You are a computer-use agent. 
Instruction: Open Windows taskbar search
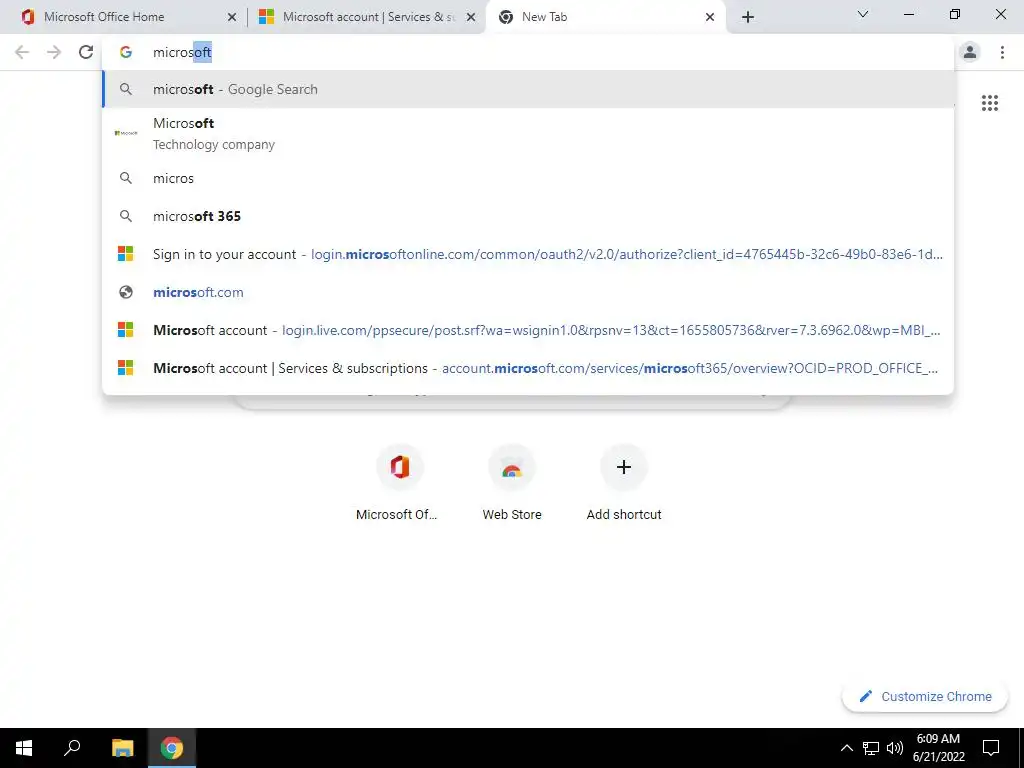[72, 748]
